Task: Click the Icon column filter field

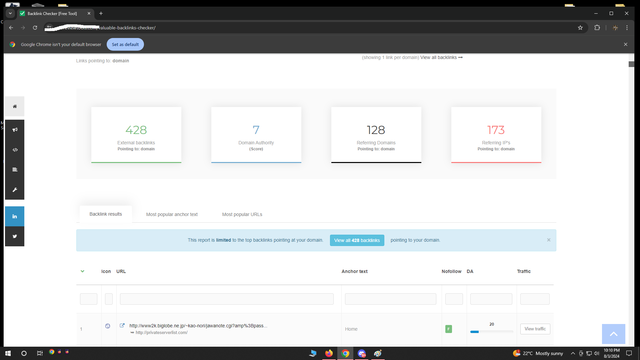Action: (x=109, y=299)
